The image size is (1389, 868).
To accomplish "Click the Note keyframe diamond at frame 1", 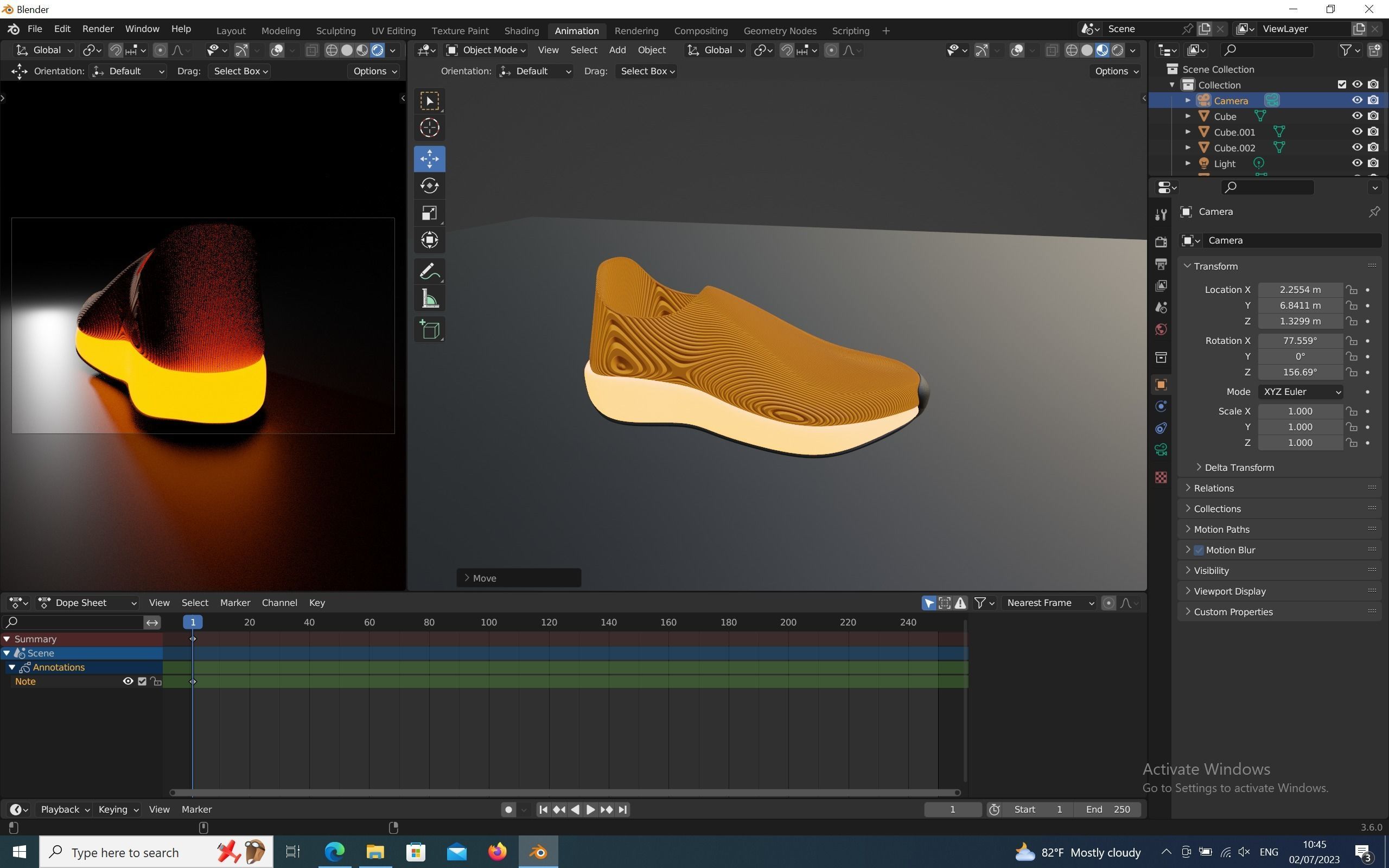I will pyautogui.click(x=193, y=681).
